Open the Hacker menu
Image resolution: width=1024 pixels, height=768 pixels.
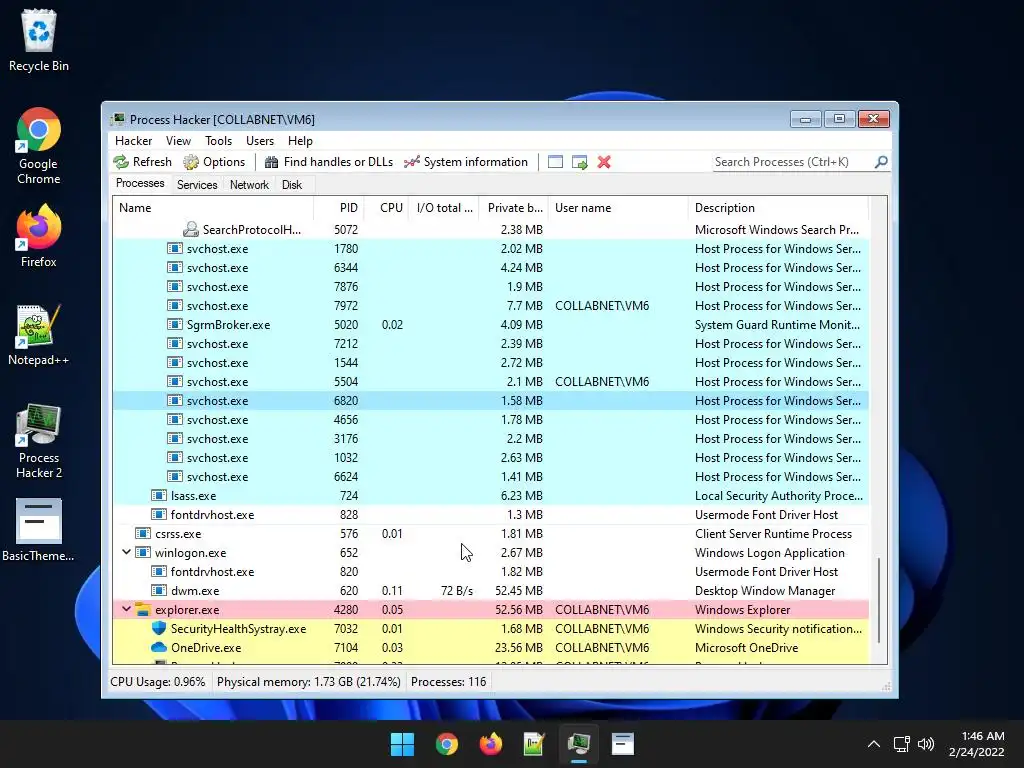pyautogui.click(x=133, y=140)
